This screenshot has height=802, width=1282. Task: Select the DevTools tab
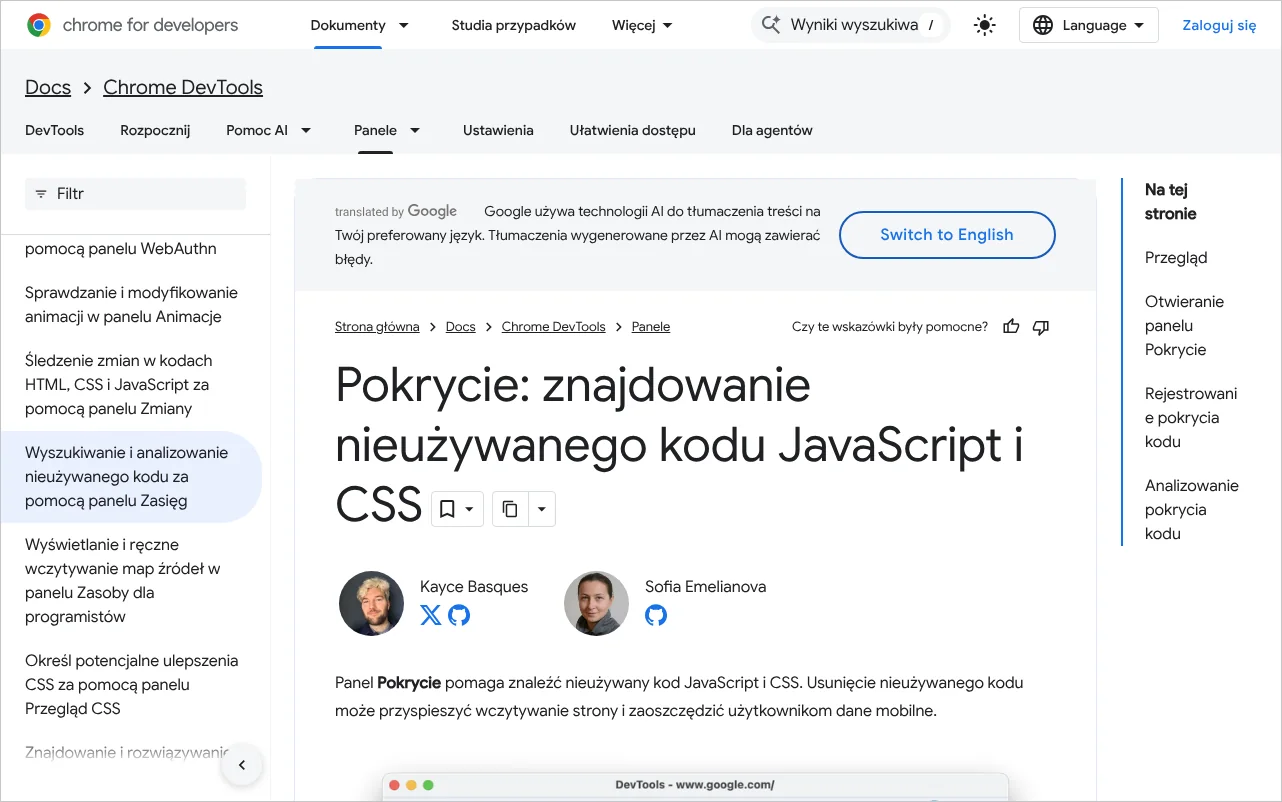pyautogui.click(x=54, y=130)
